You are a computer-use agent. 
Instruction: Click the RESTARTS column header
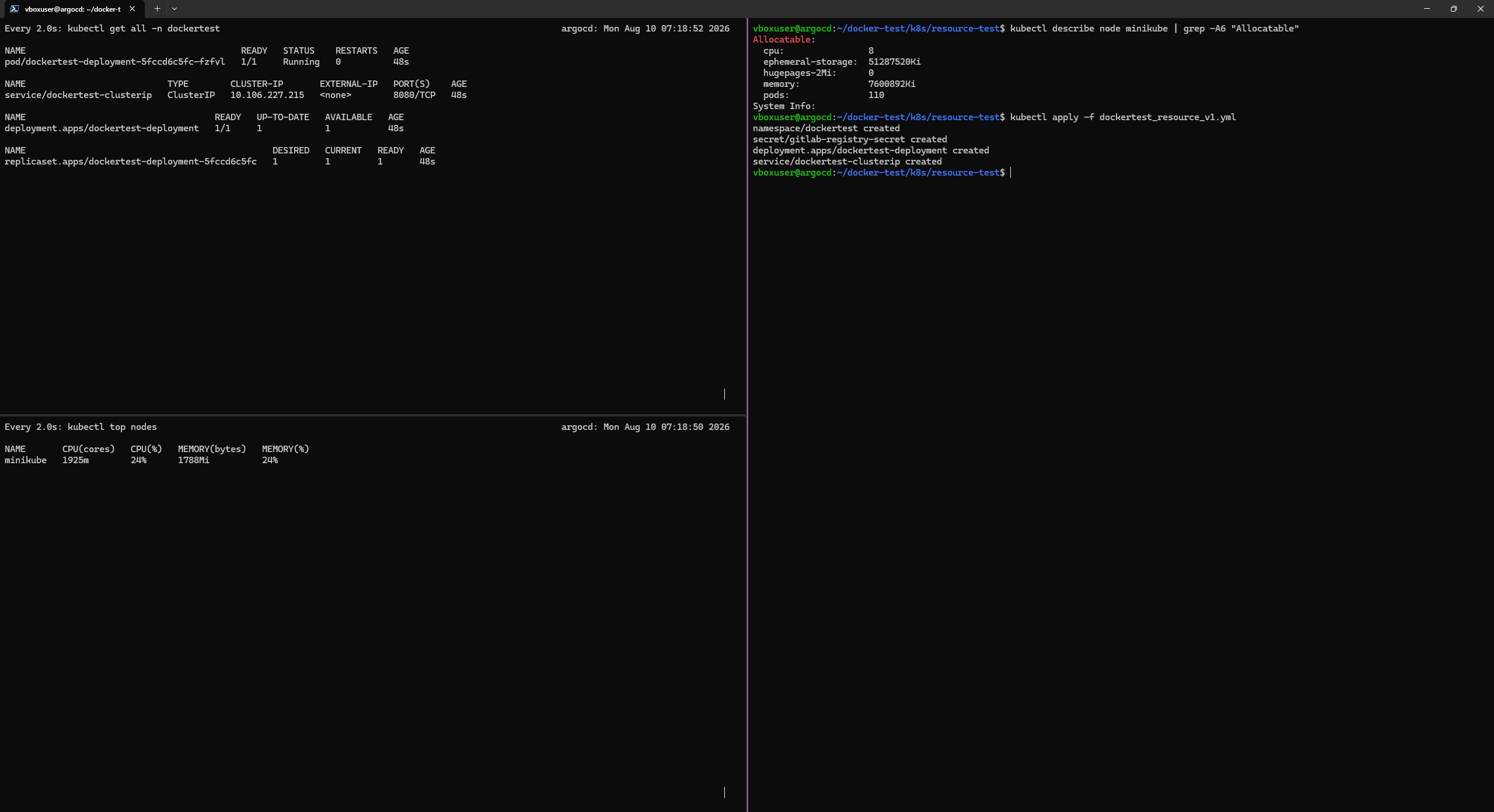[x=357, y=51]
